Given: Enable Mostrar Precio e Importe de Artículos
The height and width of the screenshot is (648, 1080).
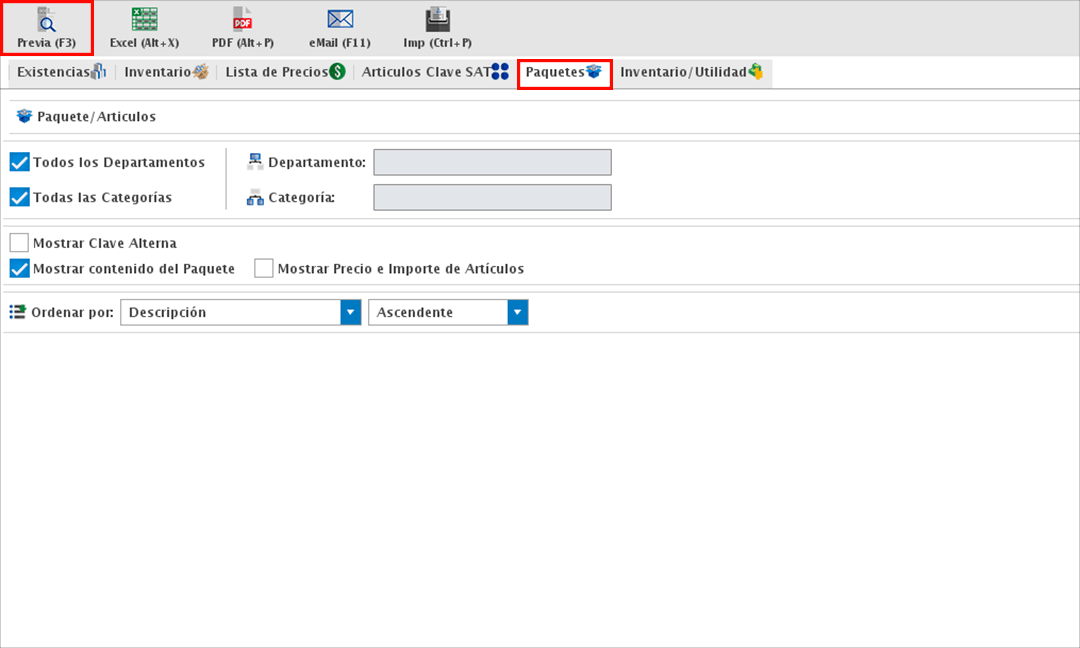Looking at the screenshot, I should point(264,269).
